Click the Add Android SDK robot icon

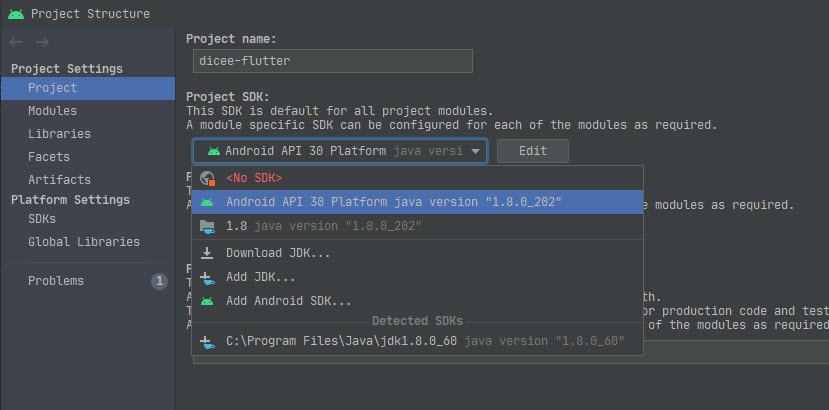pyautogui.click(x=207, y=302)
